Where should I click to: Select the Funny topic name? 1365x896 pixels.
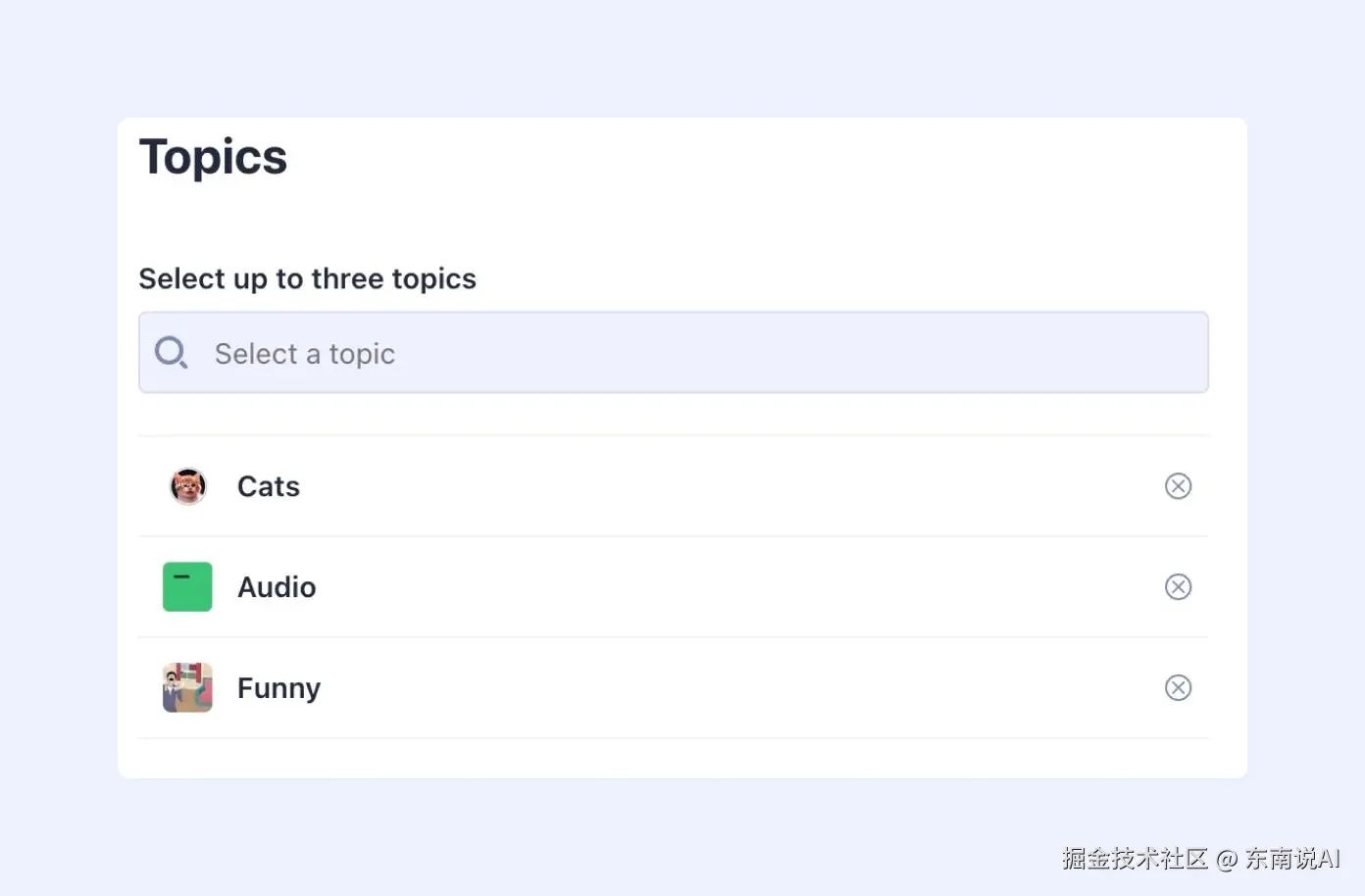278,688
